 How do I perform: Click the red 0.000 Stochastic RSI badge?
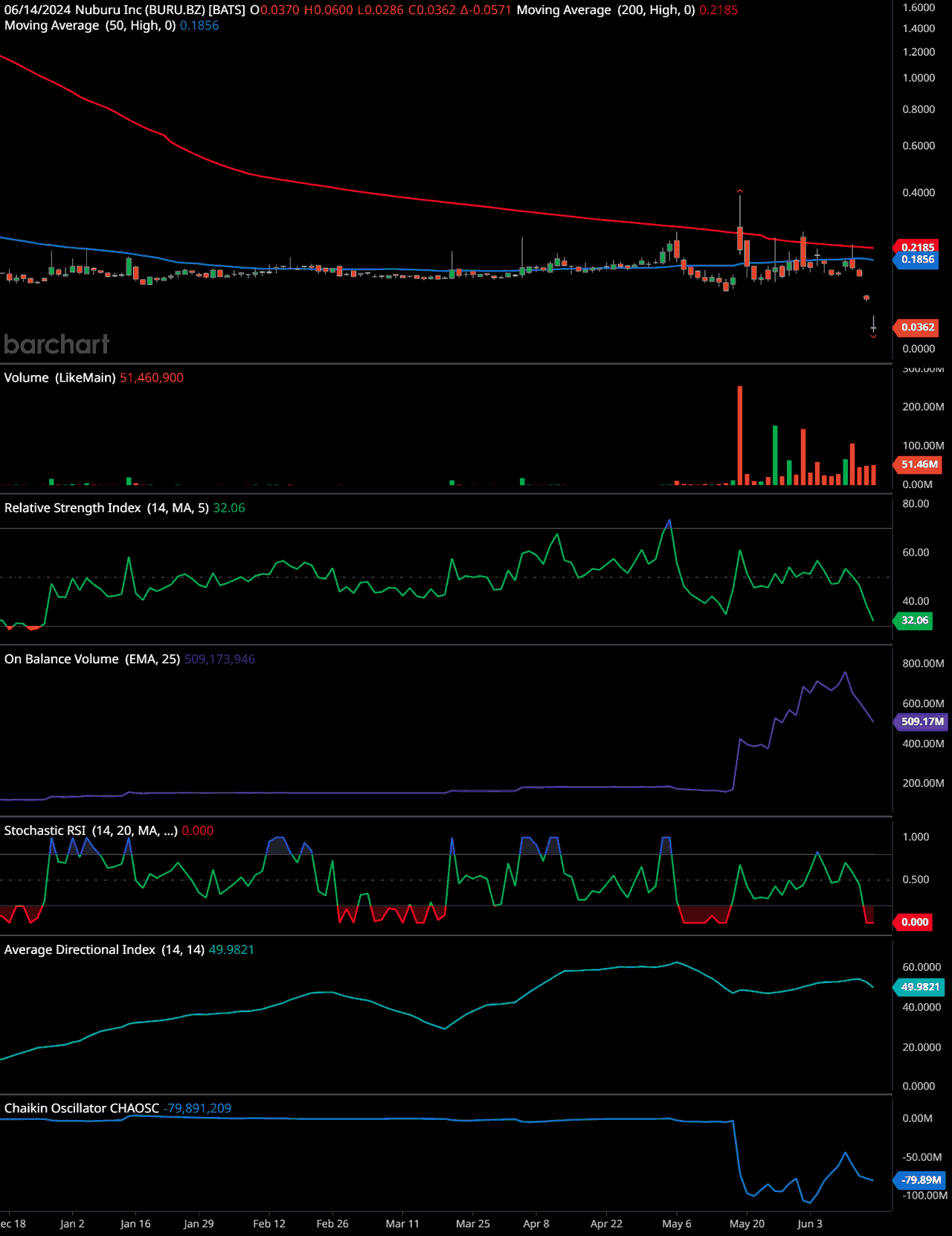click(914, 922)
